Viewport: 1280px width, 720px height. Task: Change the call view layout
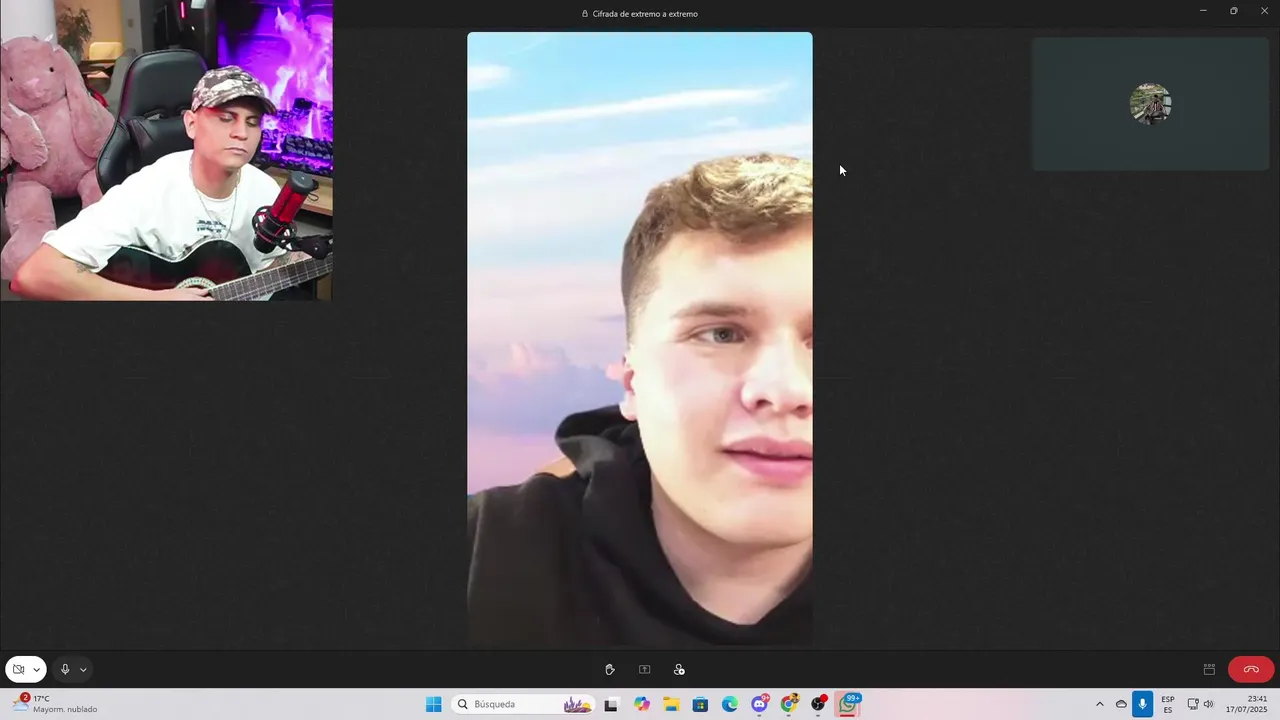[1209, 669]
